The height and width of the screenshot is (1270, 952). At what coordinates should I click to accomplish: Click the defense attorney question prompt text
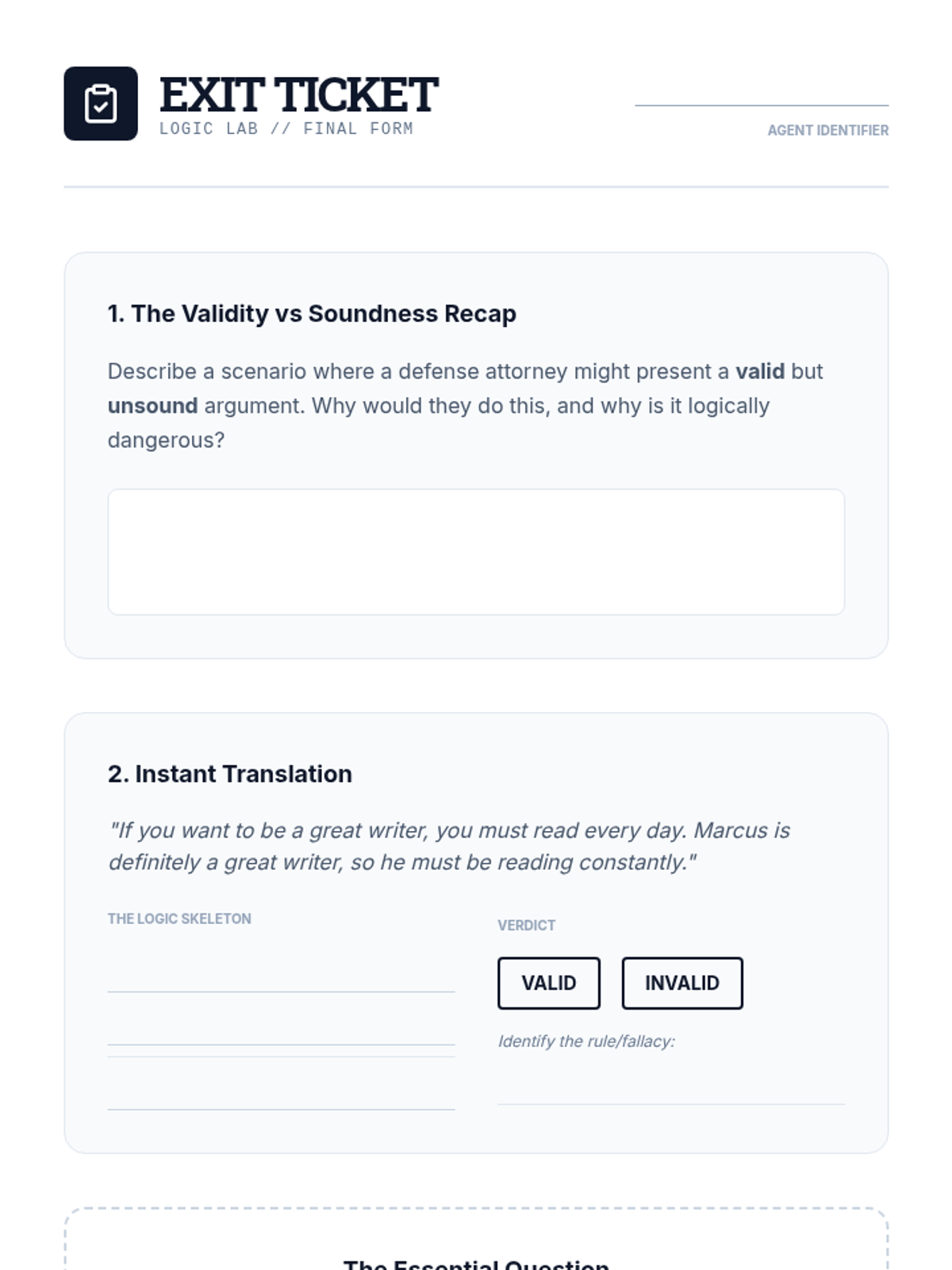466,406
